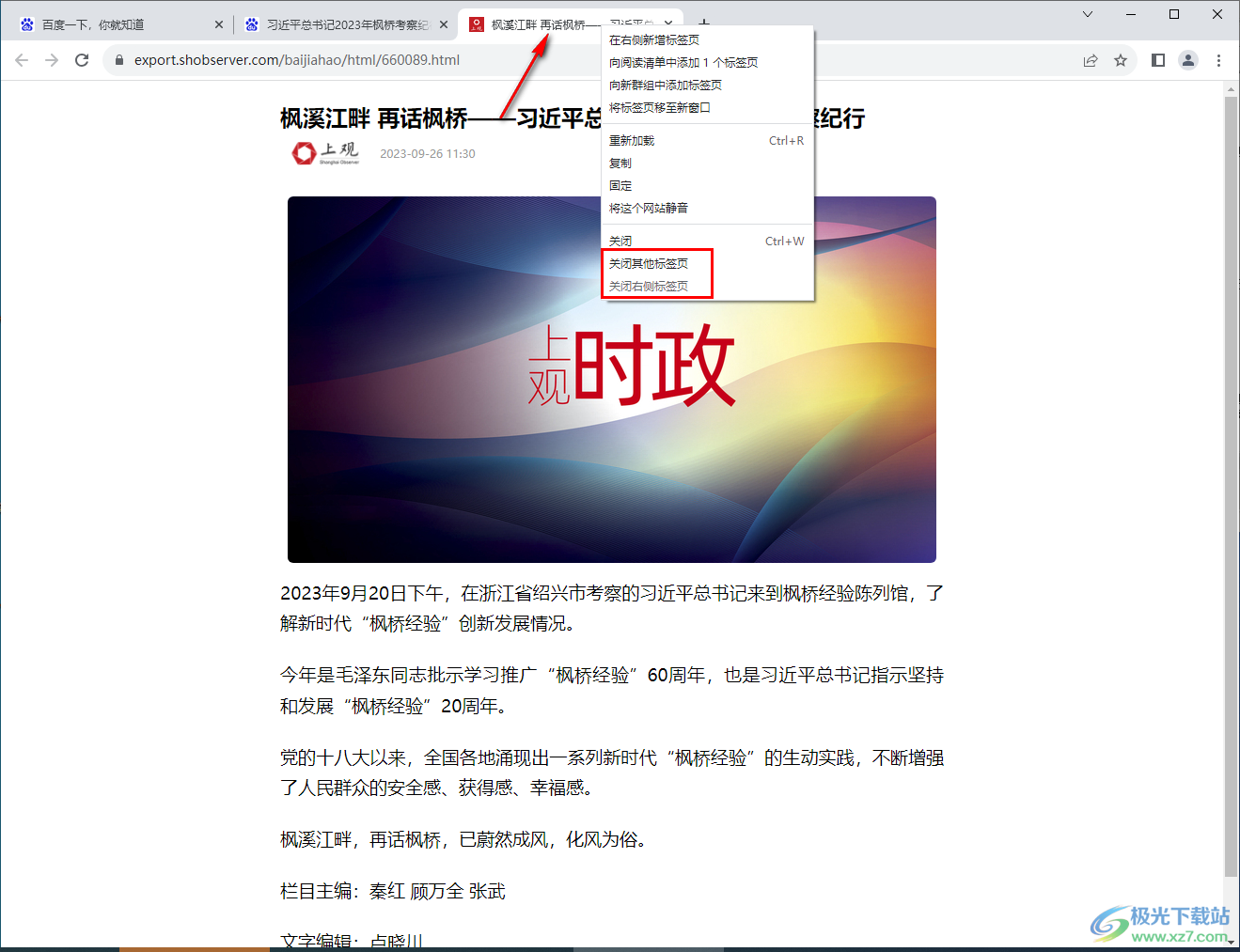Switch to the 百度一下，你就知道 tab
1240x952 pixels.
coord(120,24)
